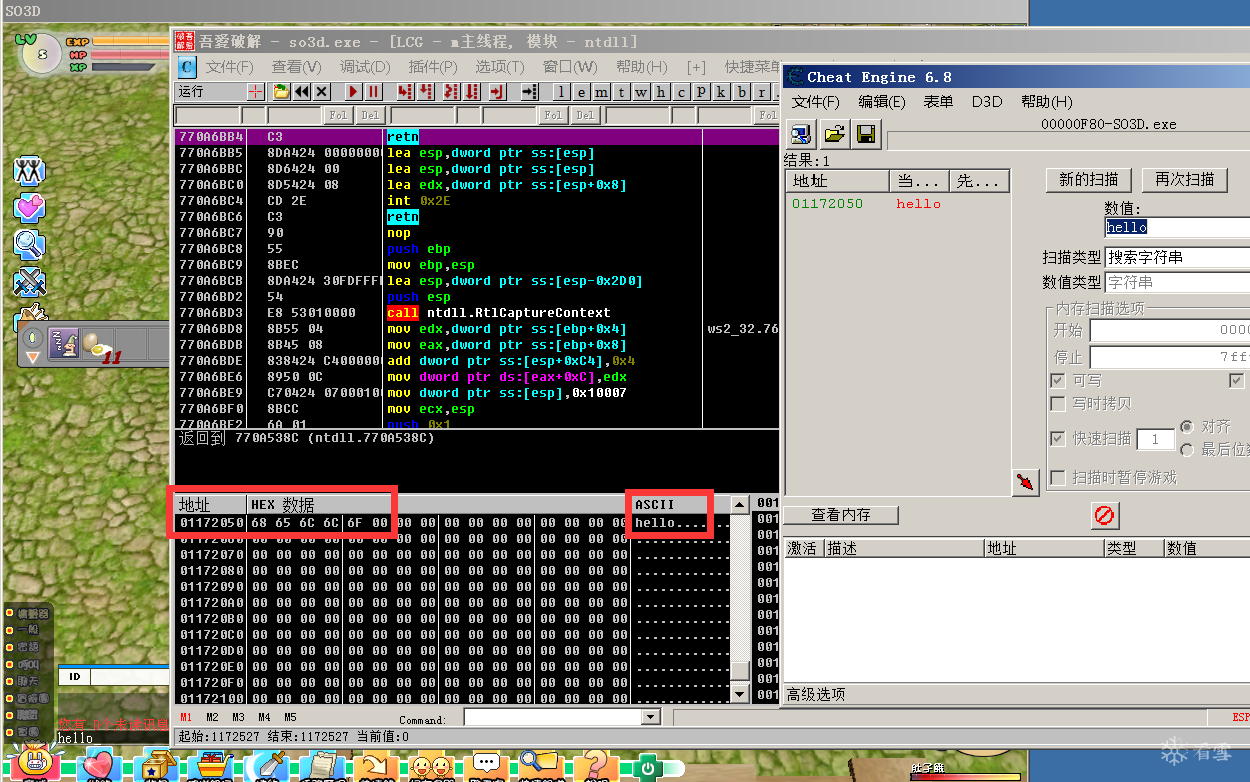This screenshot has height=782, width=1250.
Task: Click the open file icon in debugger toolbar
Action: 281,91
